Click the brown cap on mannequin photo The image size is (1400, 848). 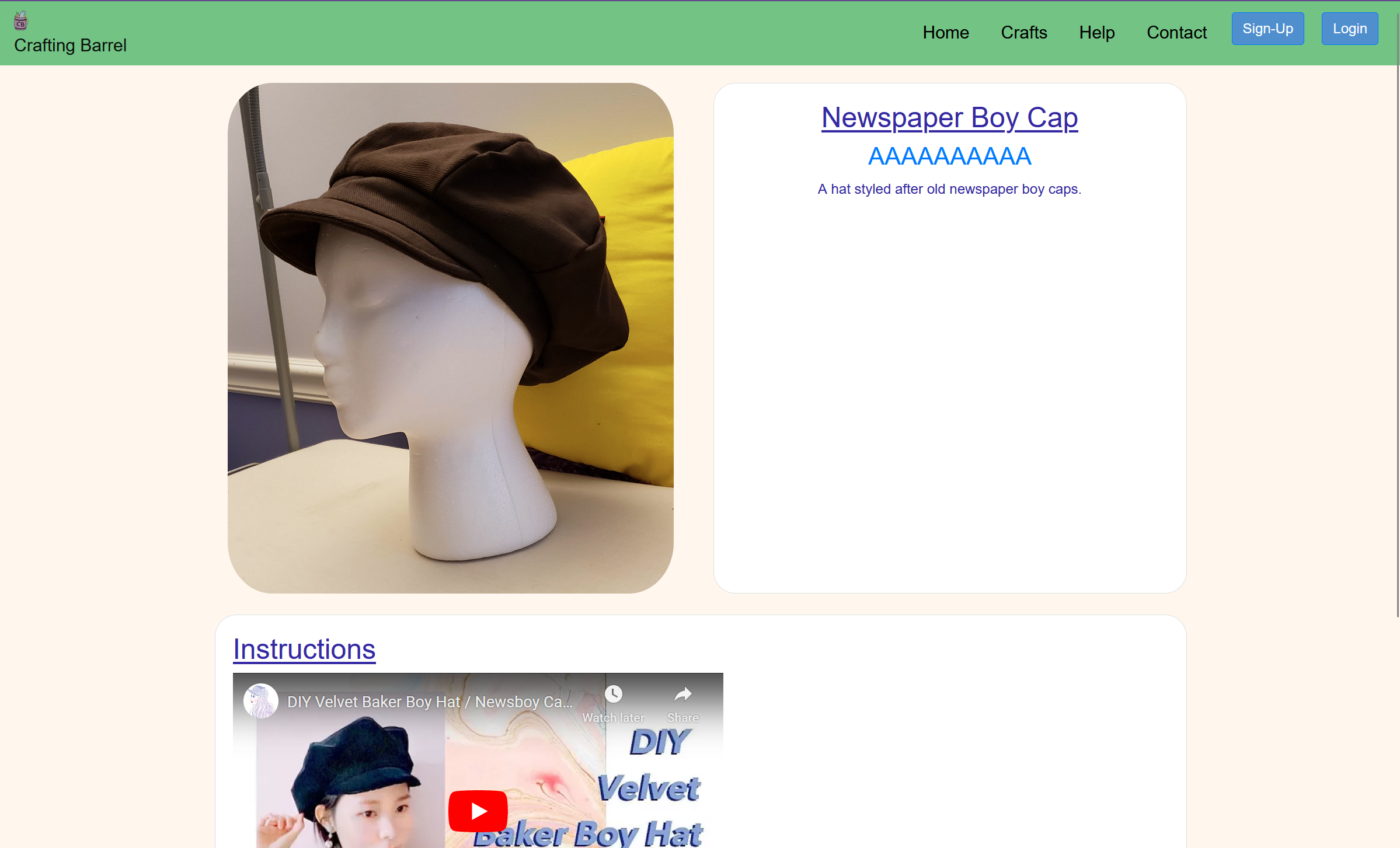pos(450,338)
